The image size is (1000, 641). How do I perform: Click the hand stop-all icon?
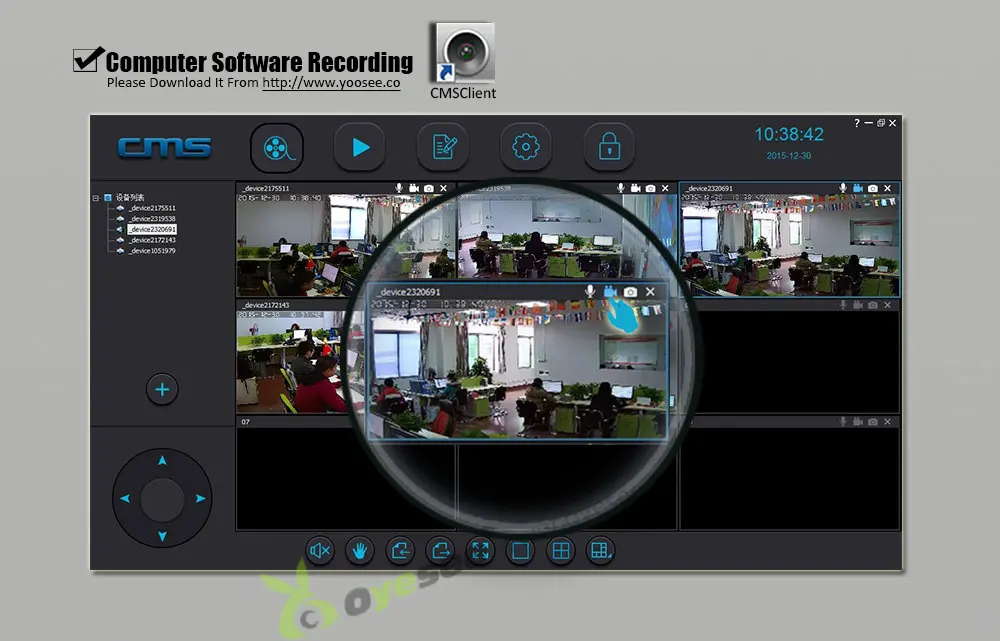(x=360, y=550)
